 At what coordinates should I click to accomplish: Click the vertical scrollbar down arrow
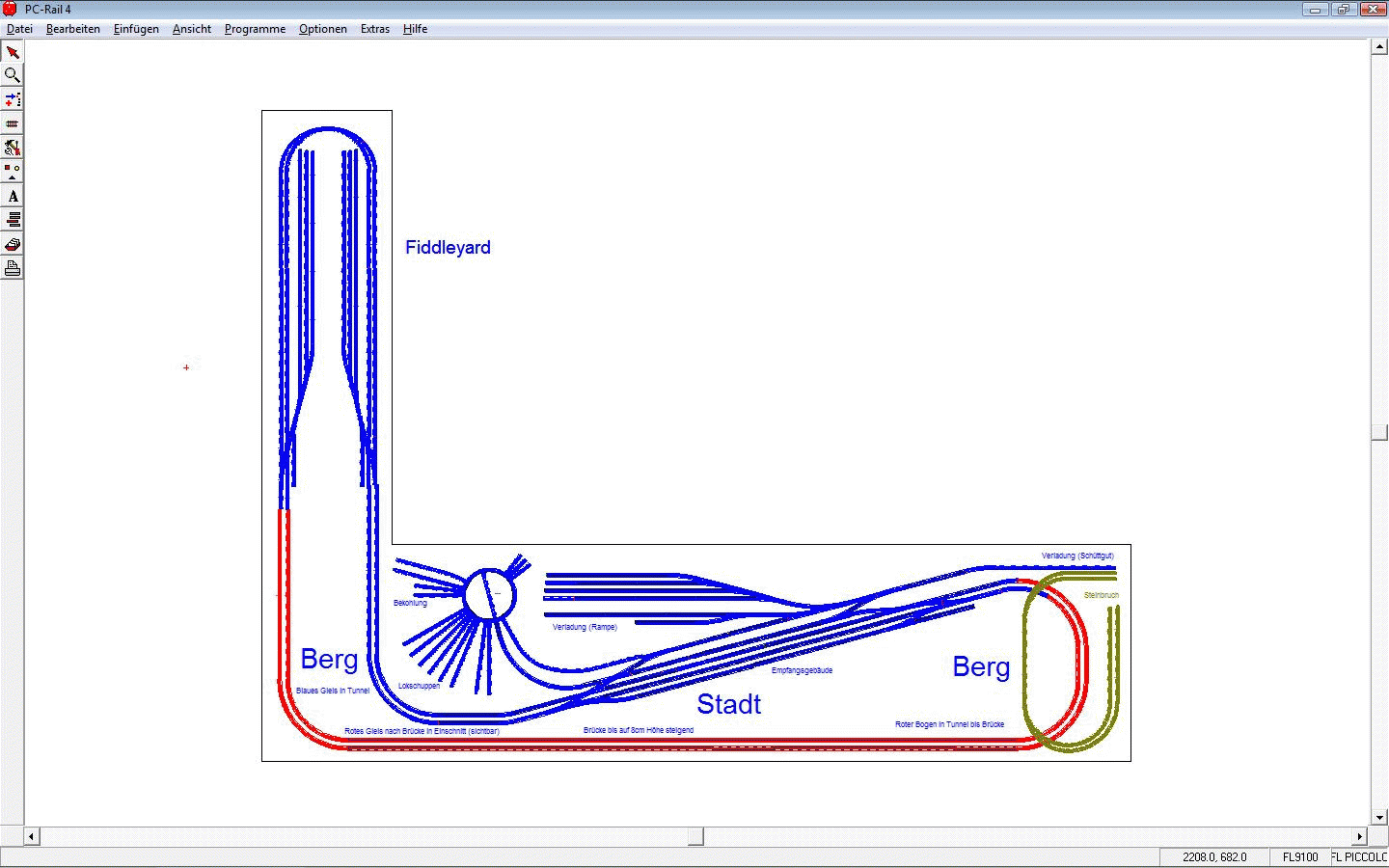pyautogui.click(x=1379, y=818)
